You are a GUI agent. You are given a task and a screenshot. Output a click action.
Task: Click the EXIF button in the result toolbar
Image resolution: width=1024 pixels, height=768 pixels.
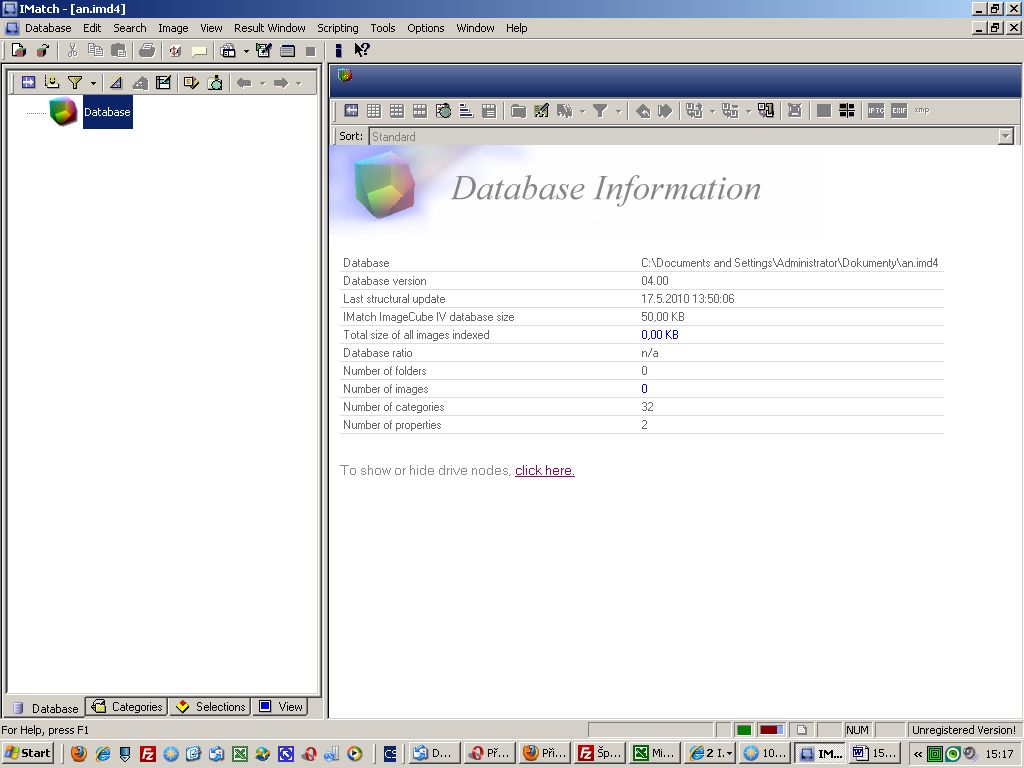(x=899, y=111)
